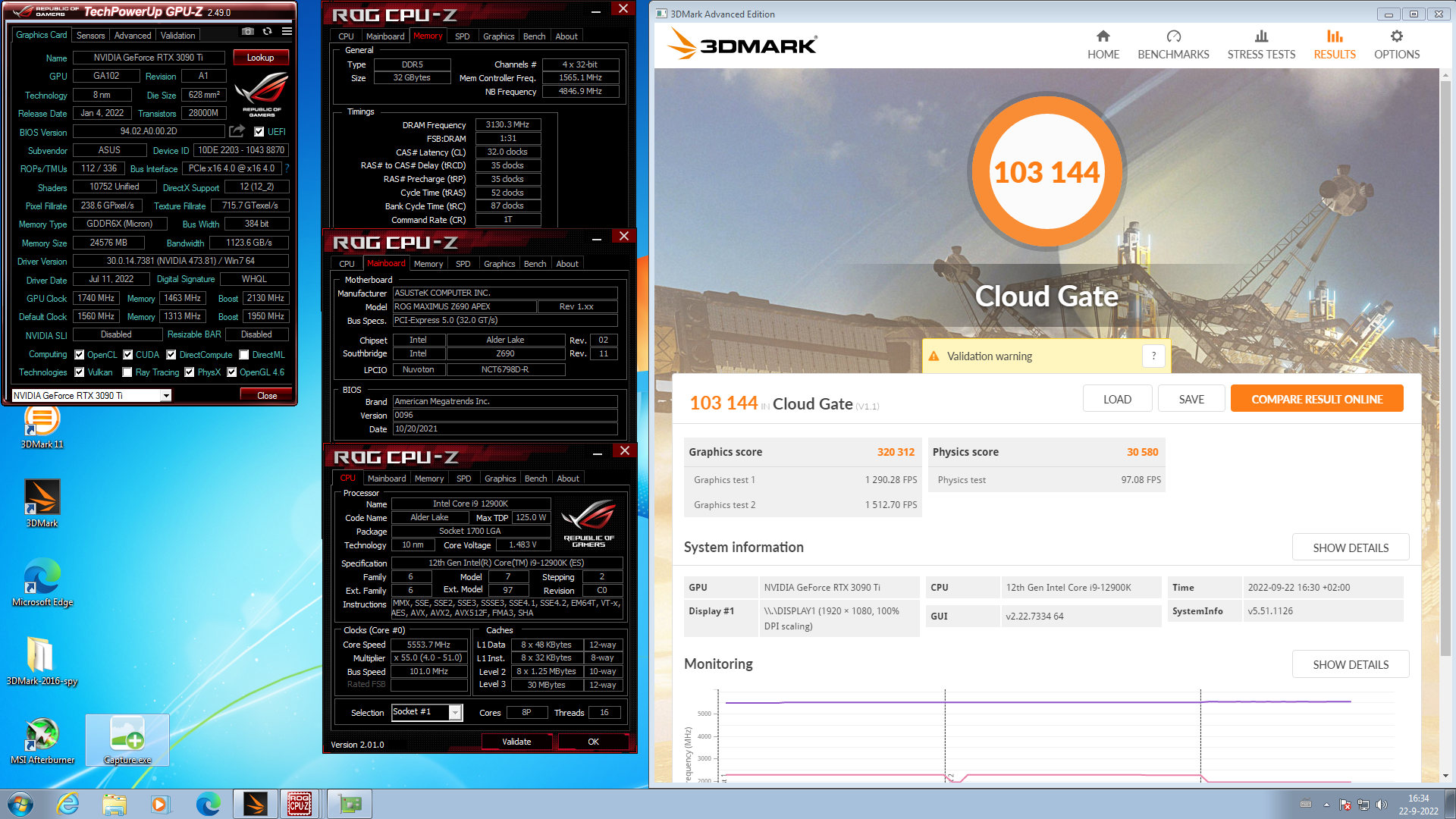Image resolution: width=1456 pixels, height=819 pixels.
Task: Toggle the DirectCompute checkbox
Action: tap(171, 354)
